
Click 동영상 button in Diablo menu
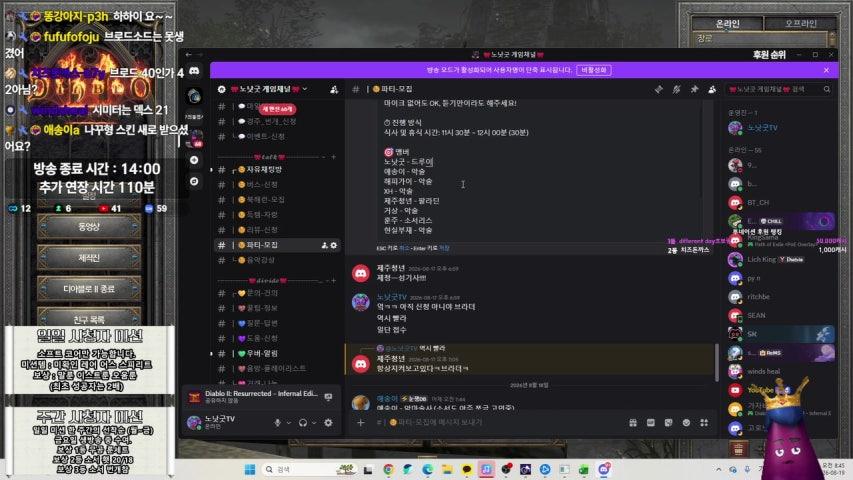[89, 227]
